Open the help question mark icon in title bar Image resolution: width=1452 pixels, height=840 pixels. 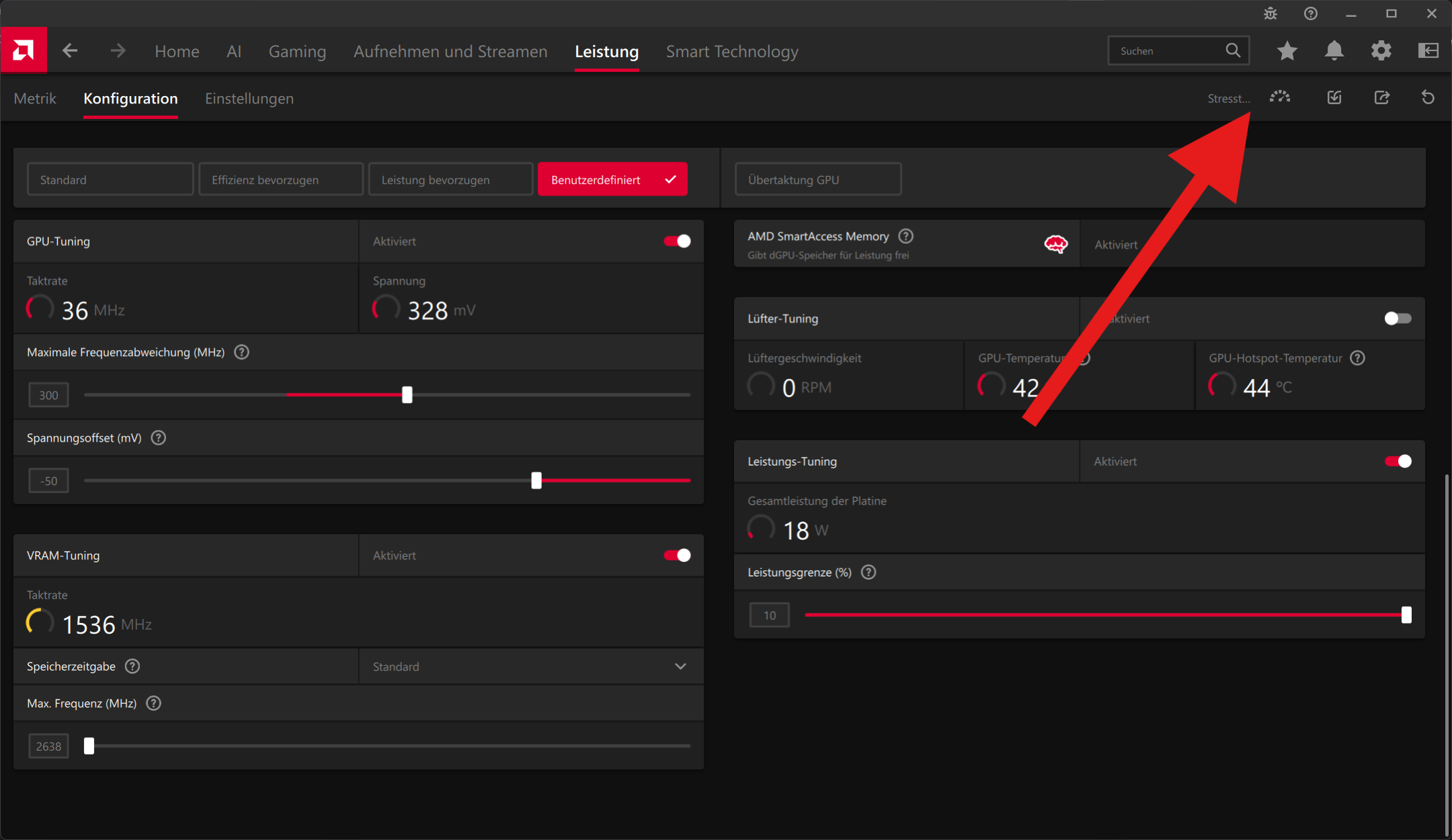point(1310,13)
